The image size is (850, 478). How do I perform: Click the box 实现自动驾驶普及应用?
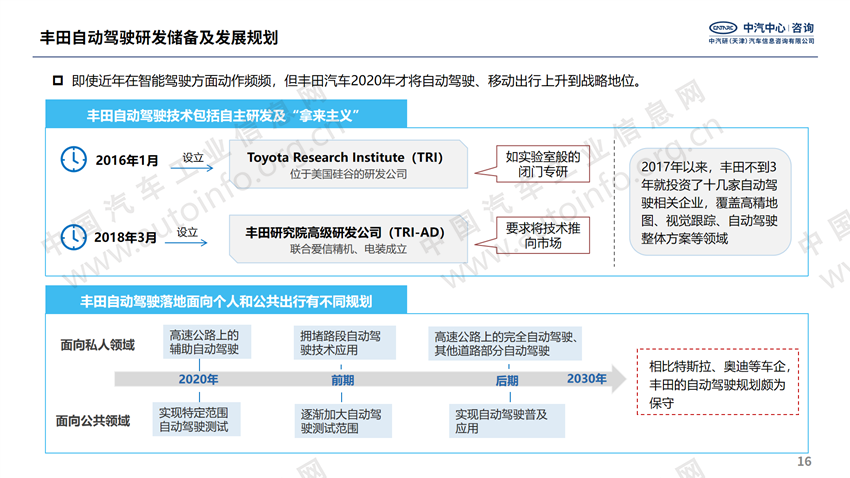(507, 421)
